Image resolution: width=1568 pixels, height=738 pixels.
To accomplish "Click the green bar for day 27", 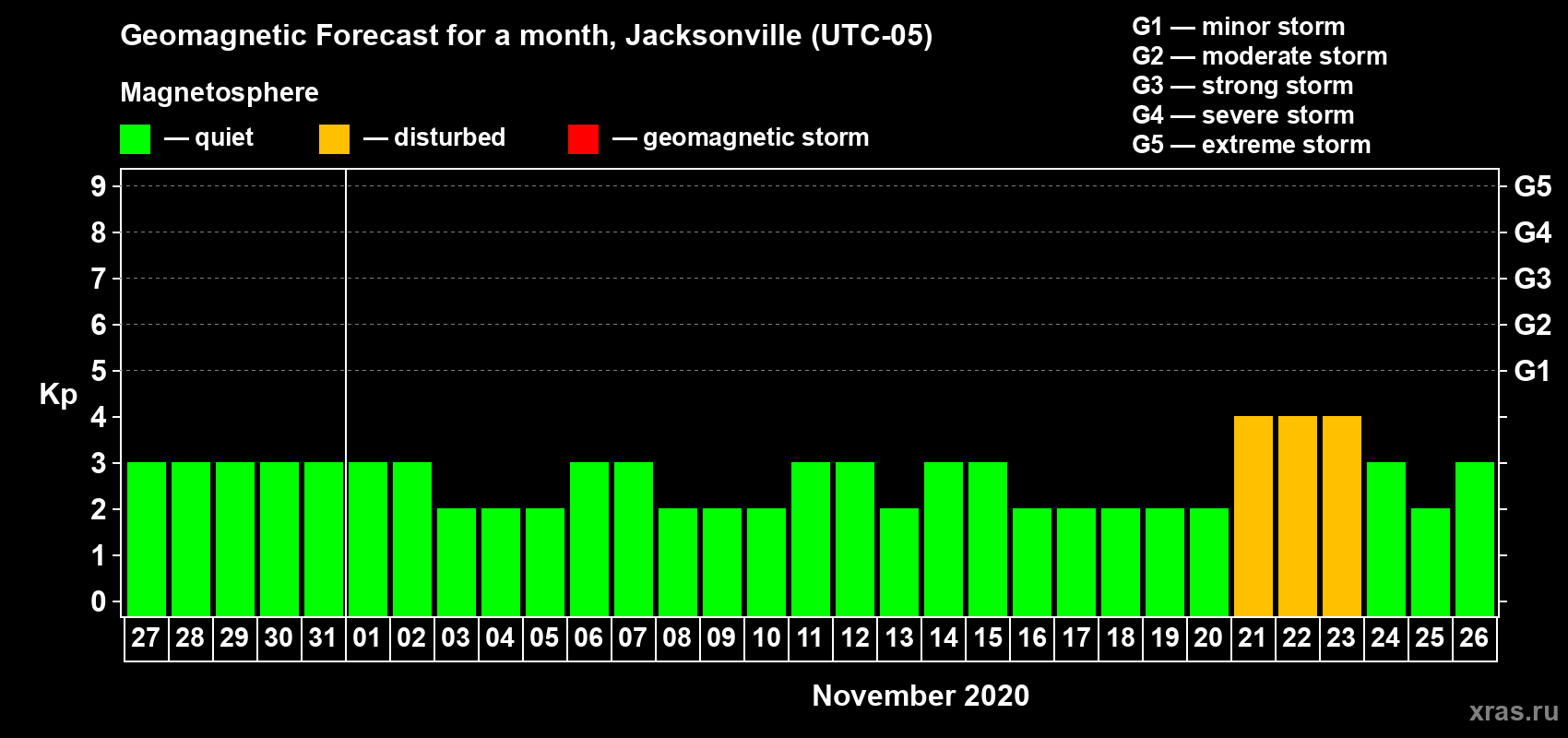I will [x=147, y=539].
